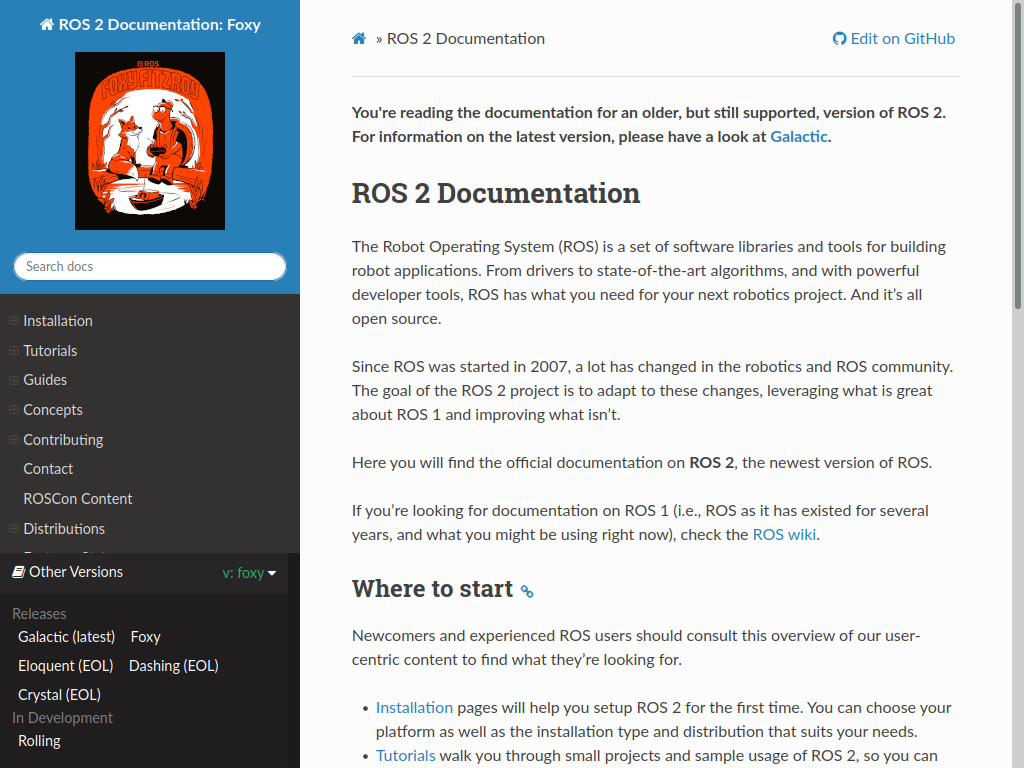Switch to Galactic (latest) version
The image size is (1024, 768).
67,637
